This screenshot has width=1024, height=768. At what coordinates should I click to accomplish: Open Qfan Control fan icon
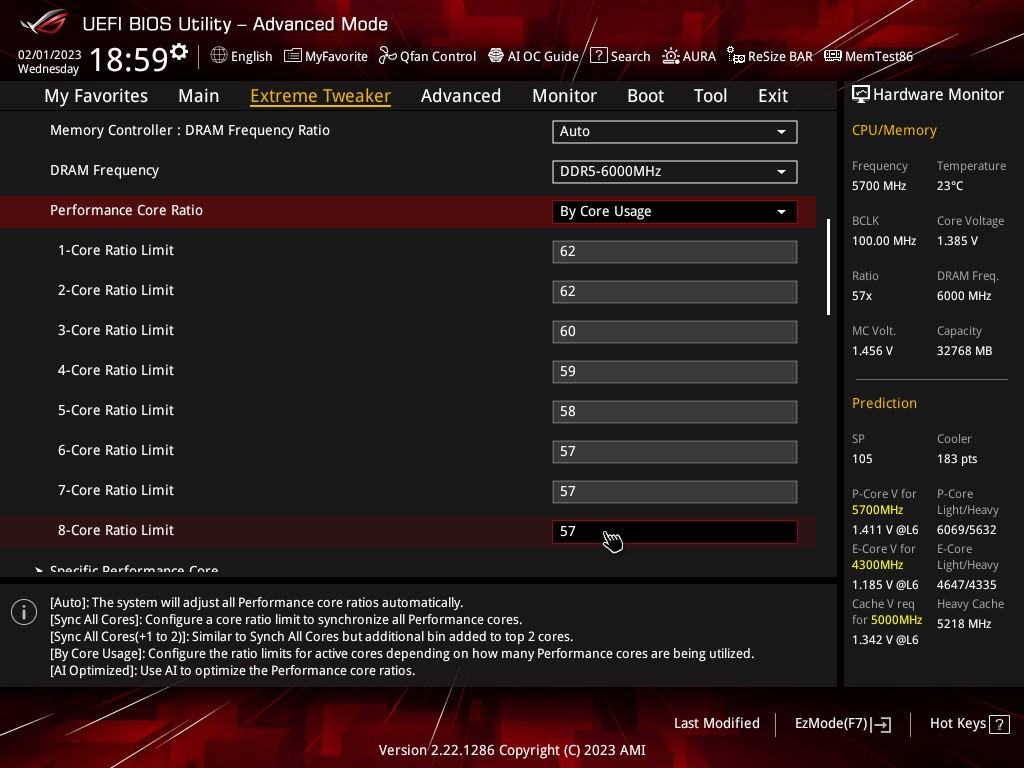[387, 56]
